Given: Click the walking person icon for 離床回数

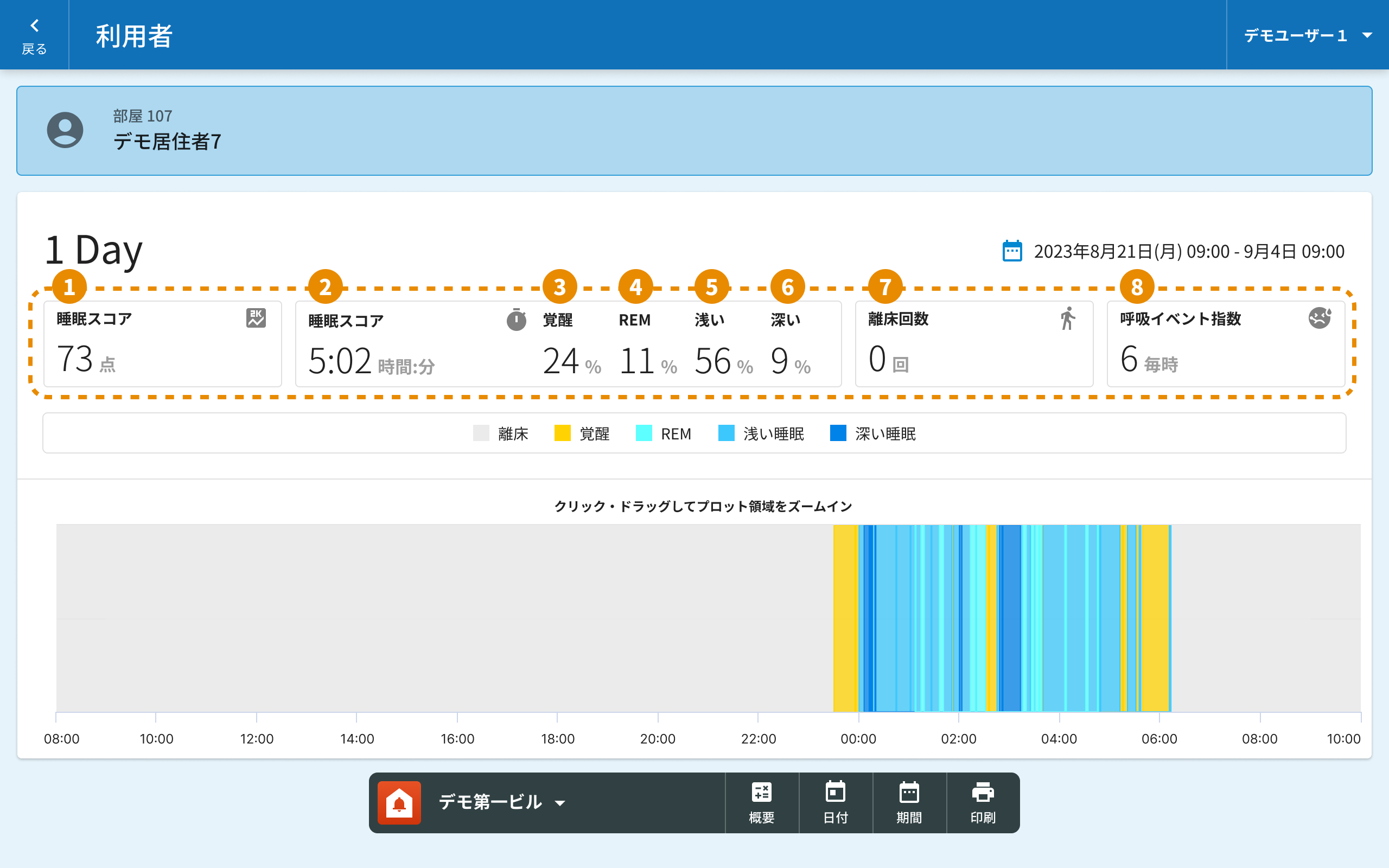Looking at the screenshot, I should click(1068, 318).
